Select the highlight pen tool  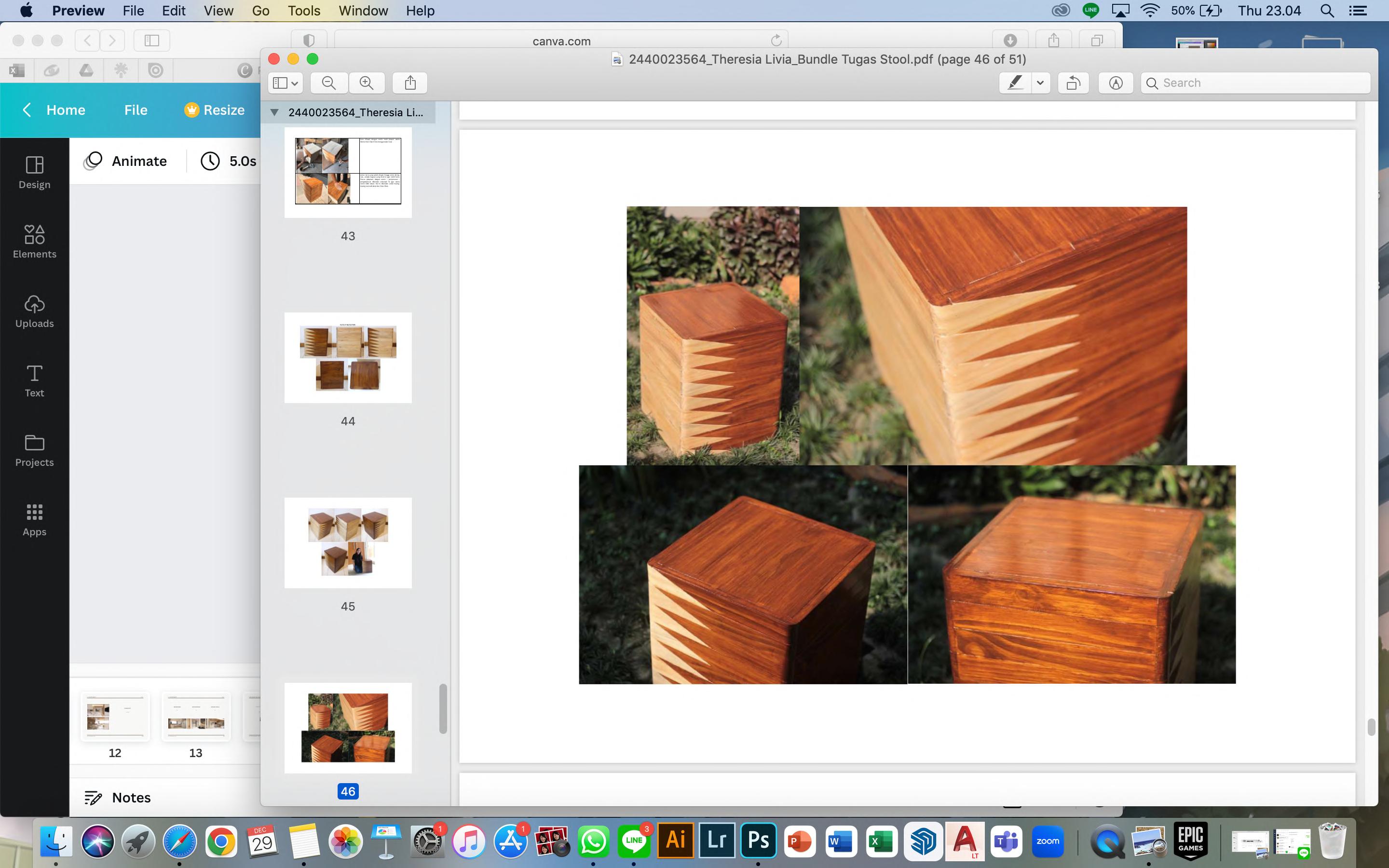click(x=1015, y=82)
